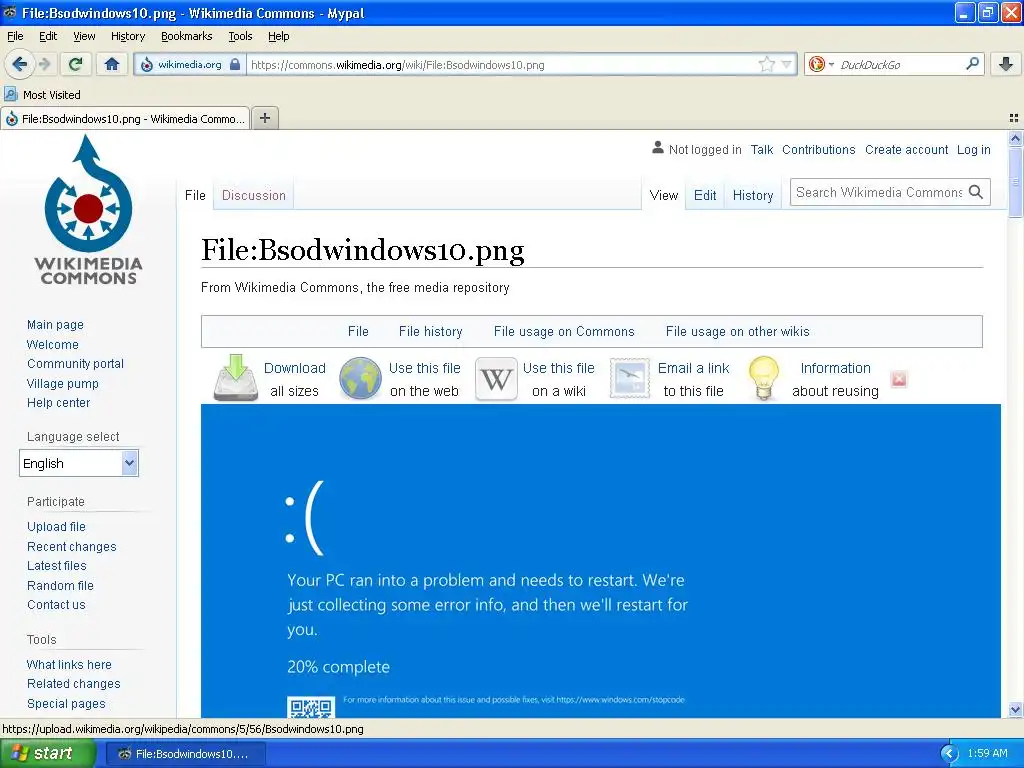Reload the page with the refresh icon

coord(76,64)
